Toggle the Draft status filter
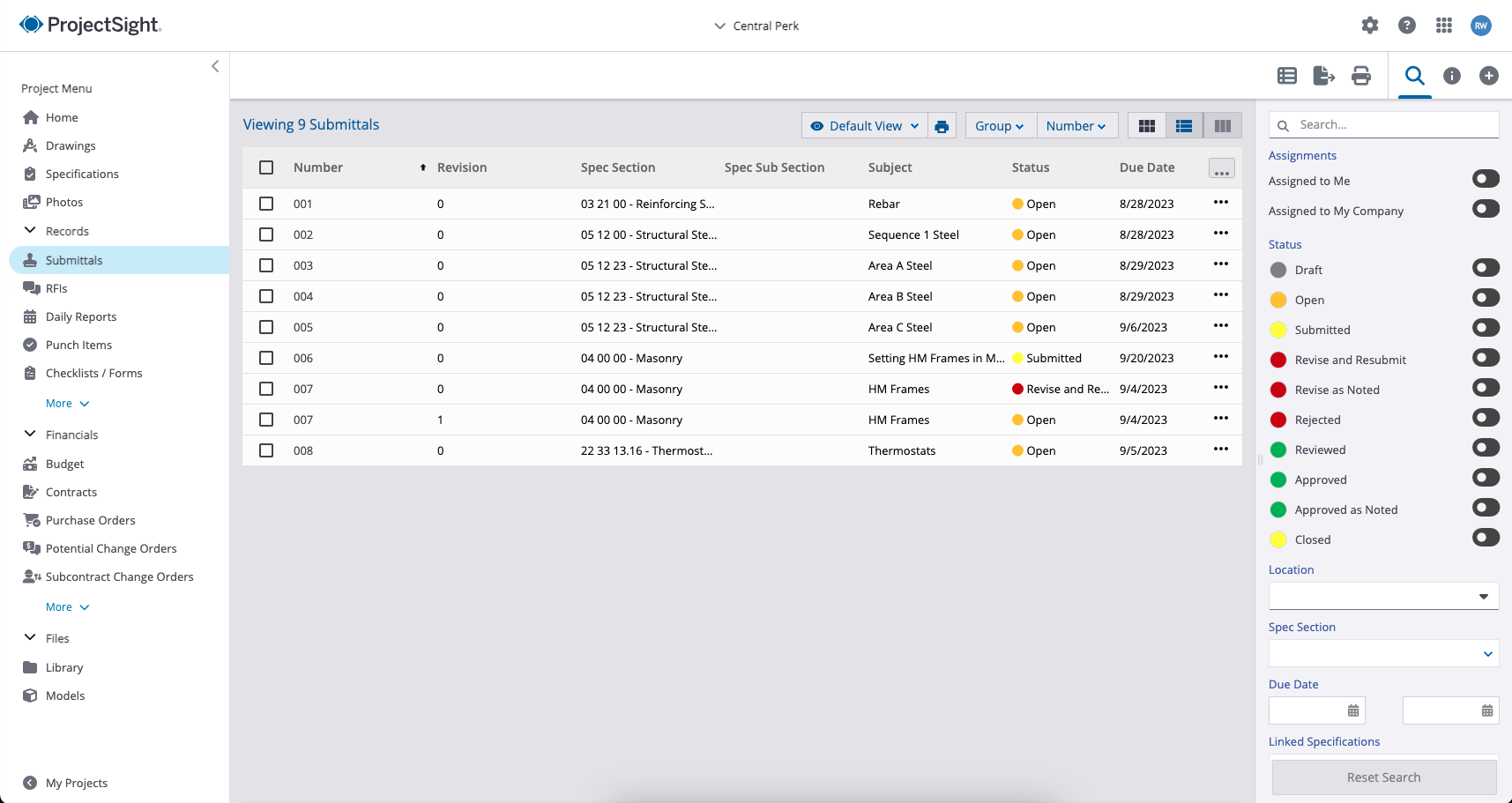 [x=1486, y=268]
